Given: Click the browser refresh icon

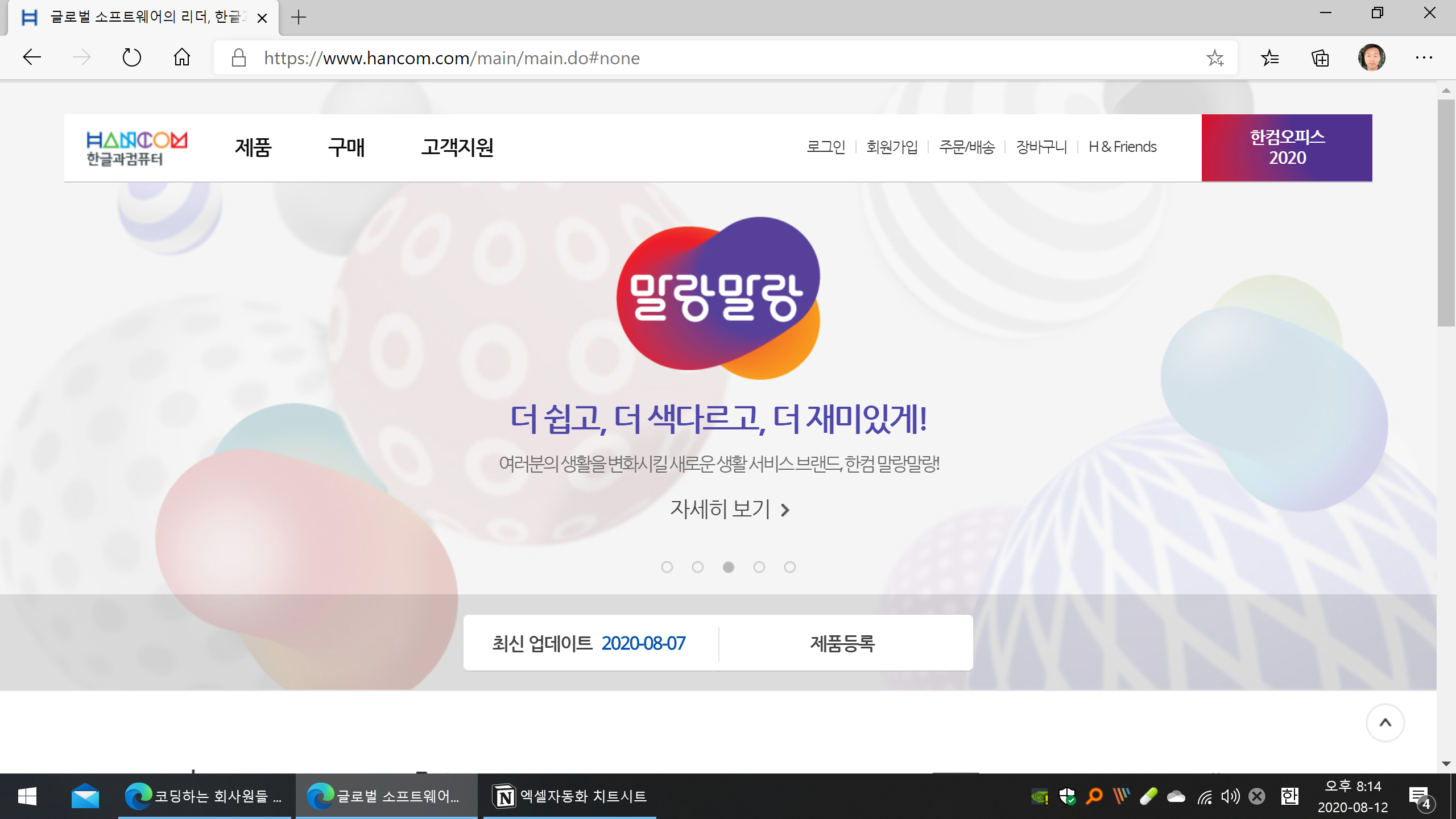Looking at the screenshot, I should point(131,57).
